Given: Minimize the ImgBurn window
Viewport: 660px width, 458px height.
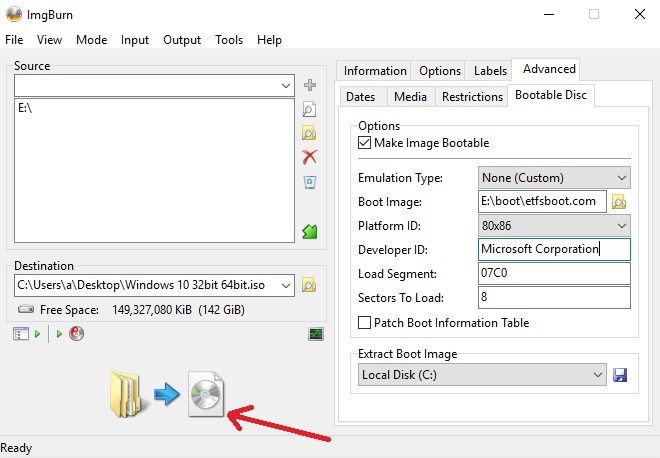Looking at the screenshot, I should pyautogui.click(x=548, y=14).
